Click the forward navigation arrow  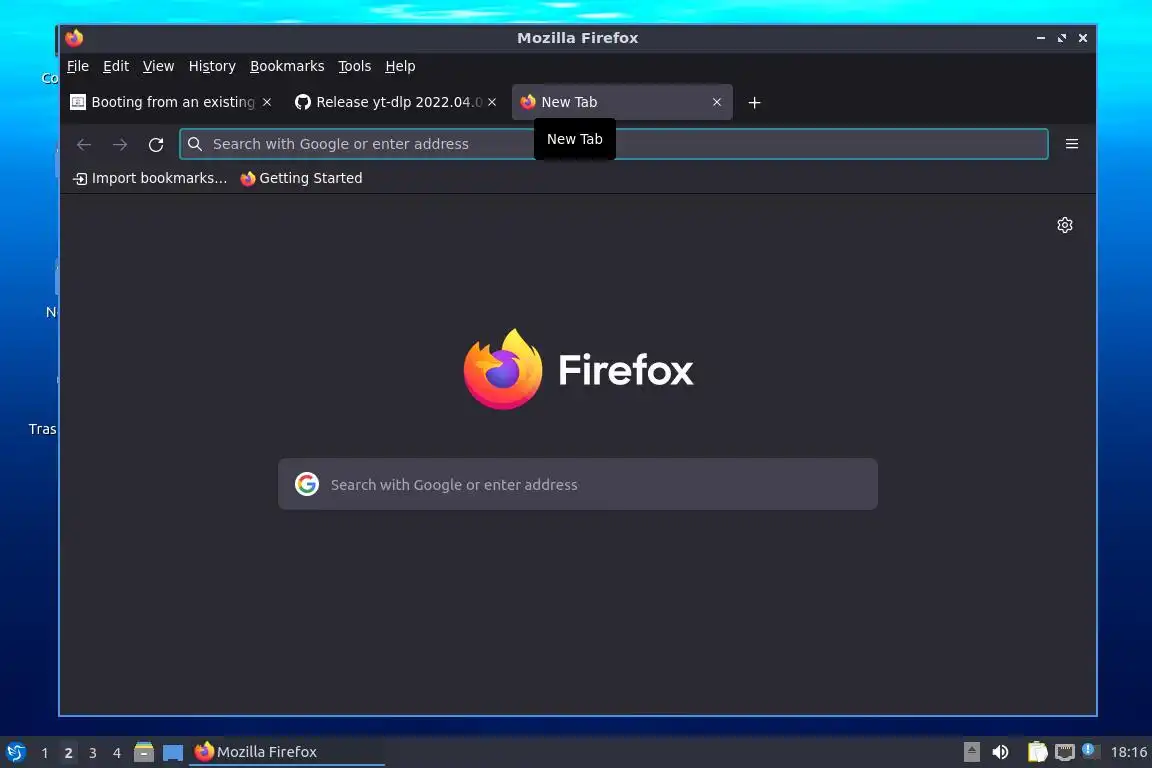click(x=120, y=145)
